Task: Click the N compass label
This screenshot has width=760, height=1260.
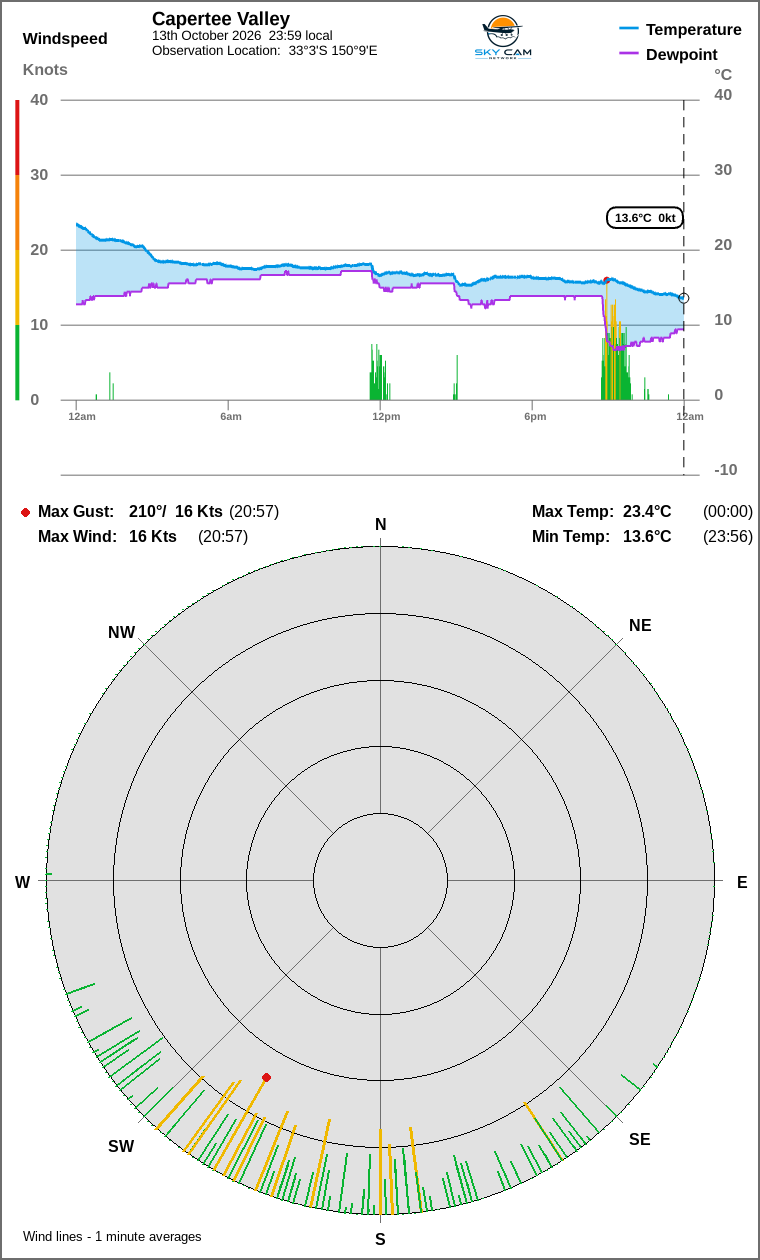Action: [380, 525]
